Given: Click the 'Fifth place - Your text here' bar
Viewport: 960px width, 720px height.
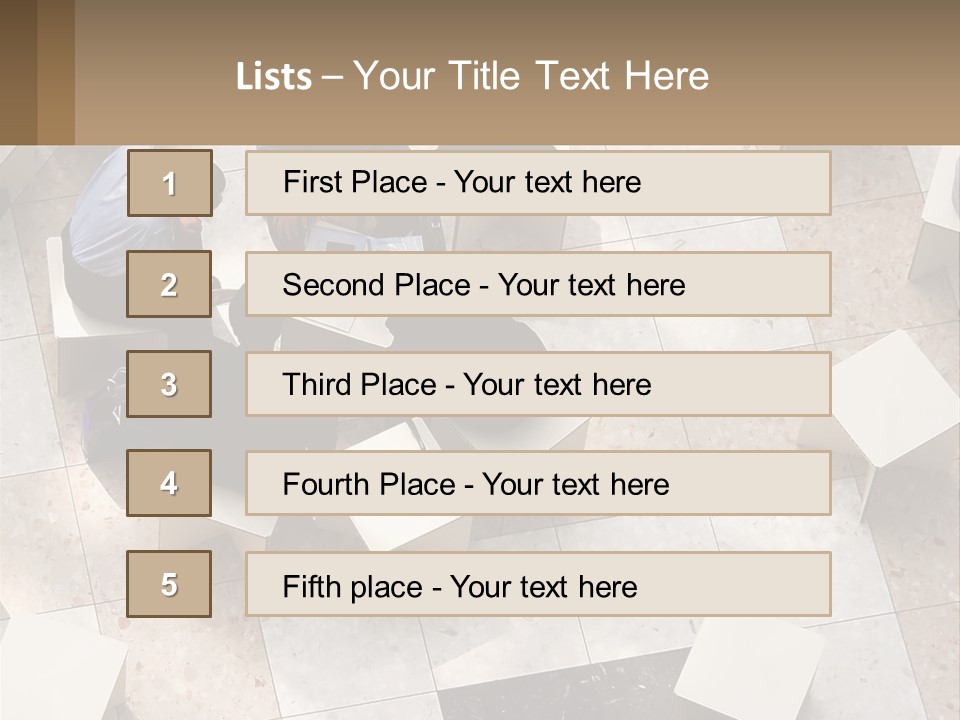Looking at the screenshot, I should 538,585.
